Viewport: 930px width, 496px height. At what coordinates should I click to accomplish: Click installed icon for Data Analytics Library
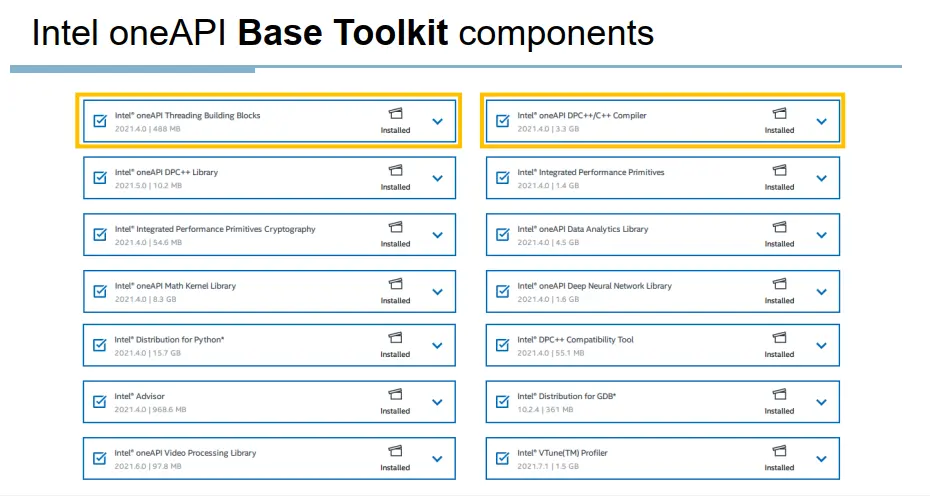779,228
